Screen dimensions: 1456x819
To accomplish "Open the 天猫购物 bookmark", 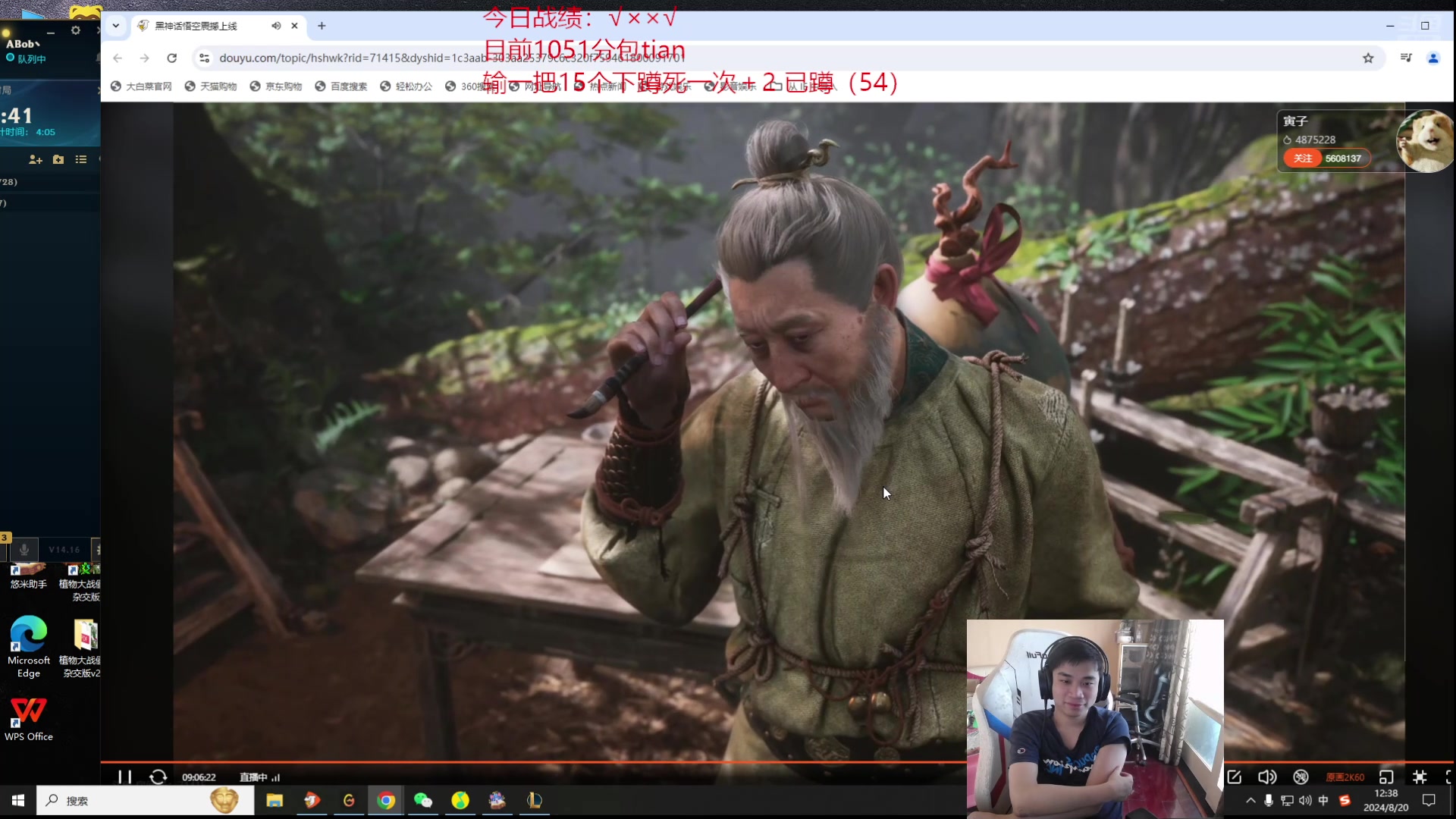I will coord(211,86).
